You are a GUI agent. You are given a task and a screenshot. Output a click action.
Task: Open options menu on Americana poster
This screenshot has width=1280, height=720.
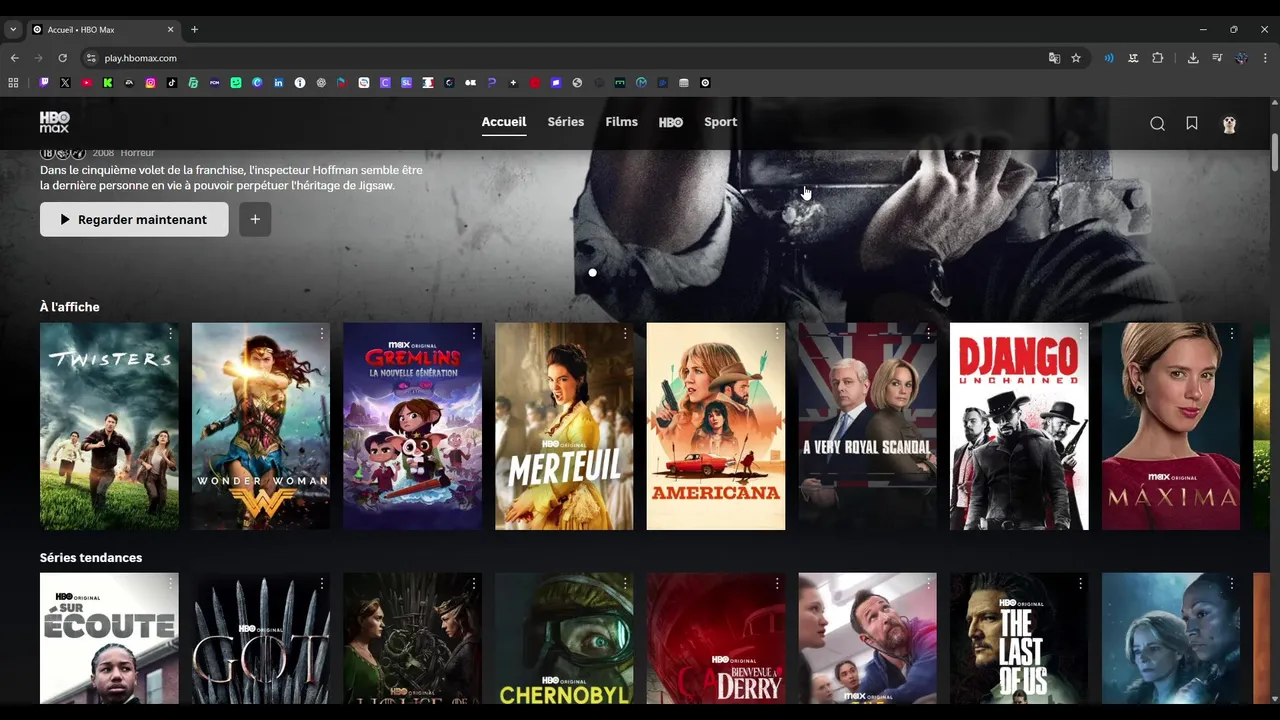(777, 333)
